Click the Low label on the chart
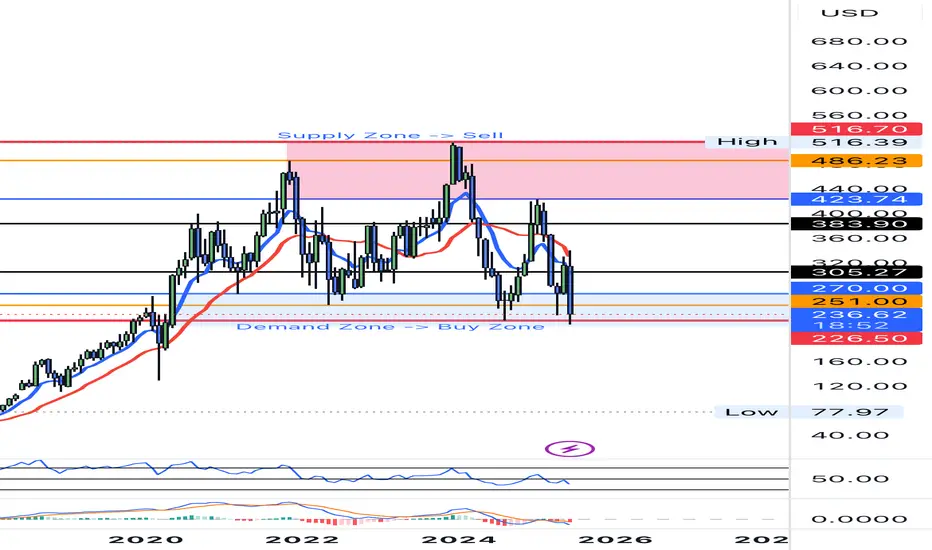This screenshot has height=550, width=932. point(751,412)
